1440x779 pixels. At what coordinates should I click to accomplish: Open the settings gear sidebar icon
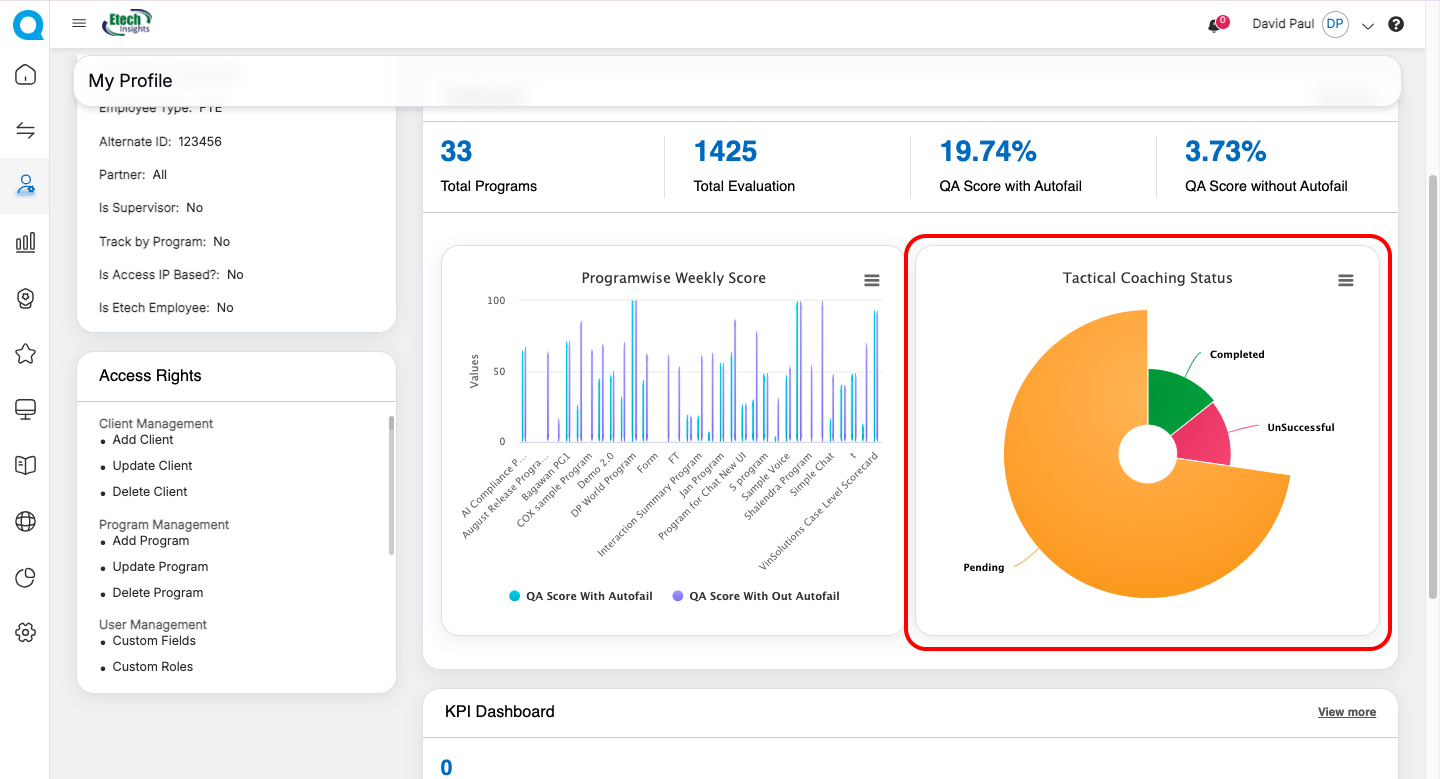(x=26, y=632)
